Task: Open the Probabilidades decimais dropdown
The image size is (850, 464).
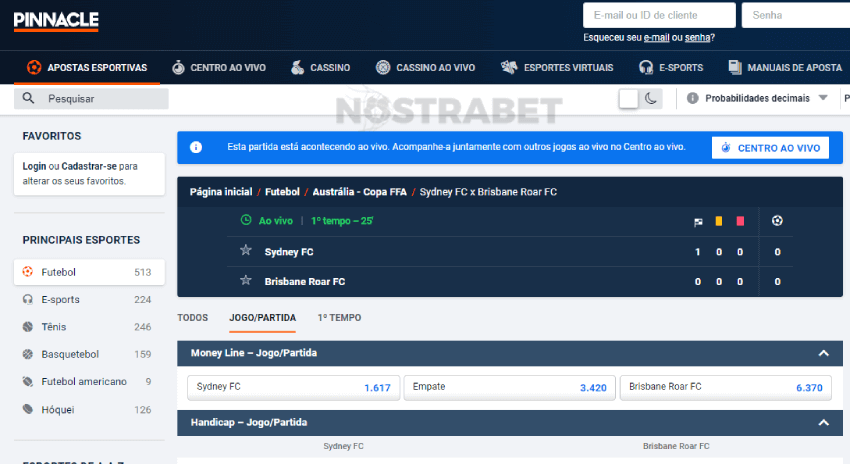Action: pos(758,98)
